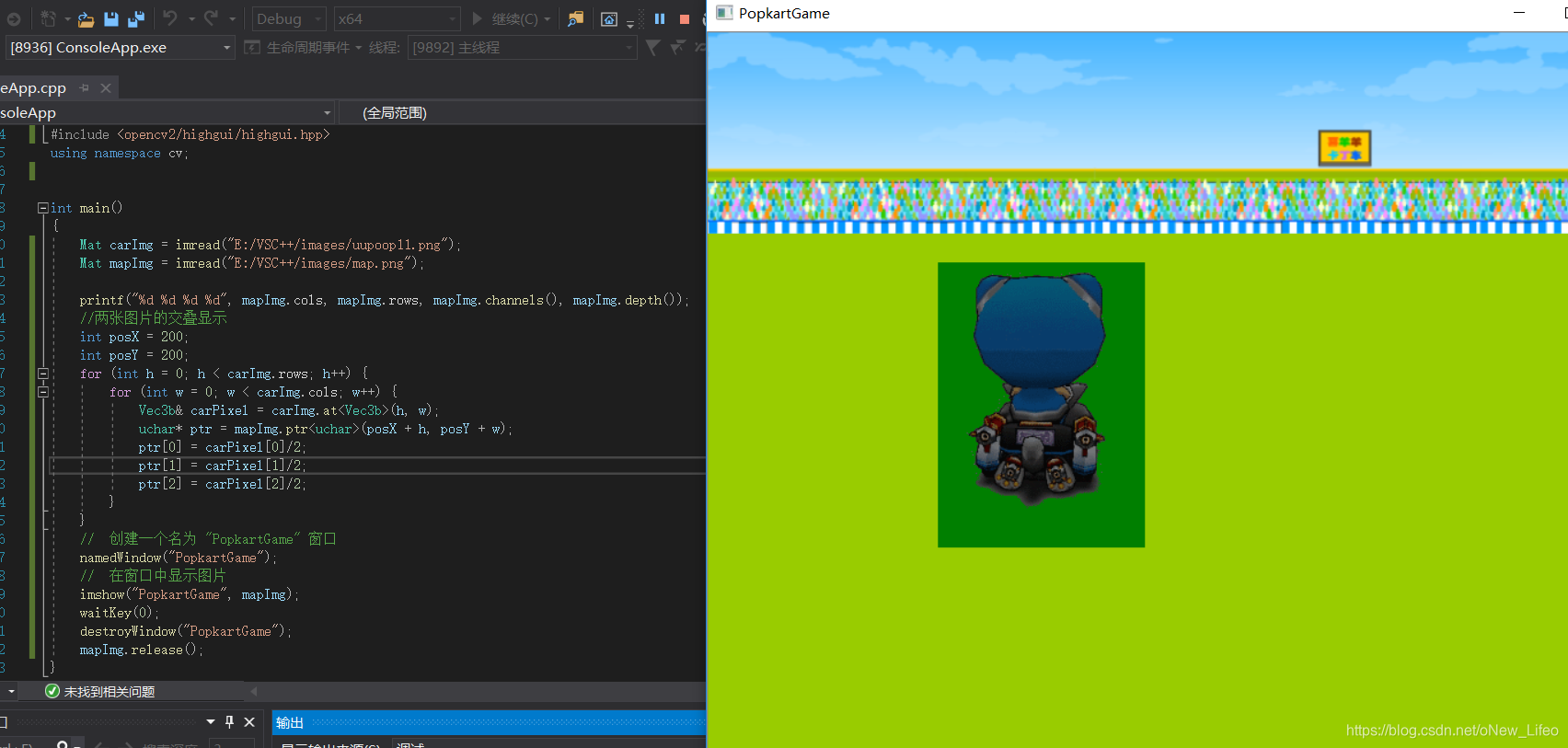Open the Debug configuration dropdown
Image resolution: width=1568 pixels, height=748 pixels.
coord(289,18)
